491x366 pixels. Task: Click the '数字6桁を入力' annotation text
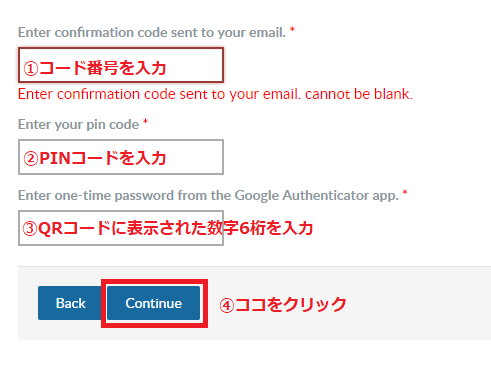[x=260, y=228]
